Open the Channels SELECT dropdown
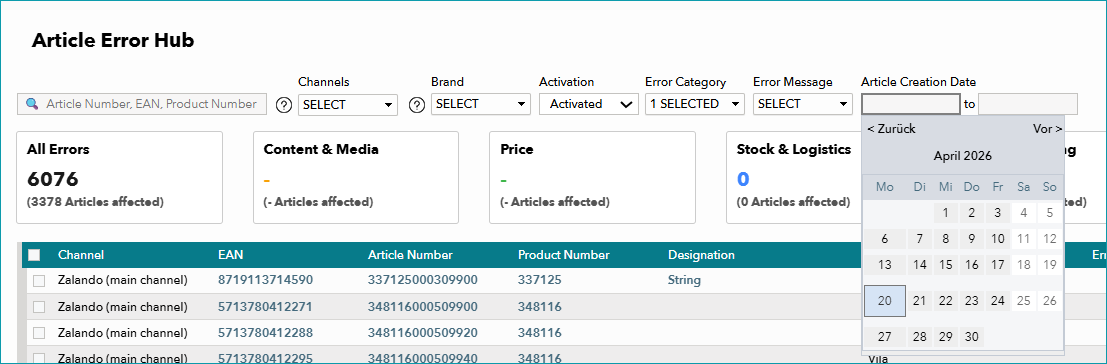Image resolution: width=1107 pixels, height=364 pixels. coord(348,105)
